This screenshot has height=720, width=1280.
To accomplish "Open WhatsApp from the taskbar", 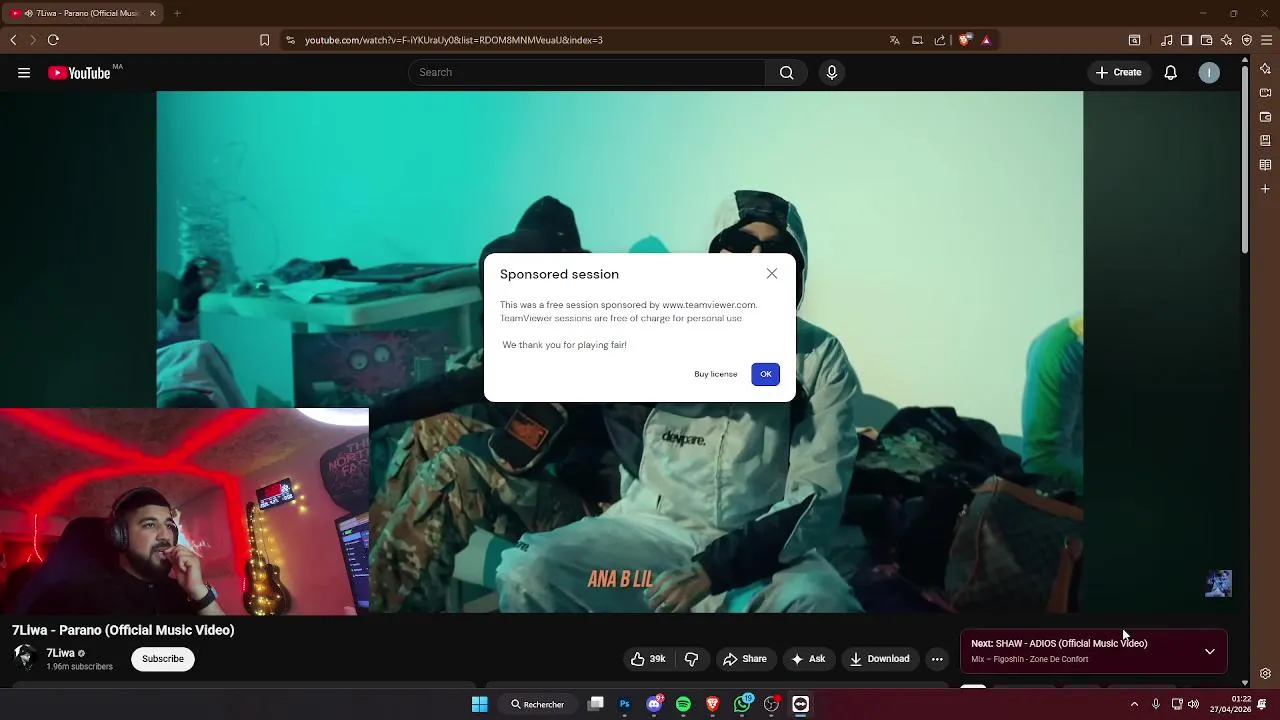I will pyautogui.click(x=742, y=704).
